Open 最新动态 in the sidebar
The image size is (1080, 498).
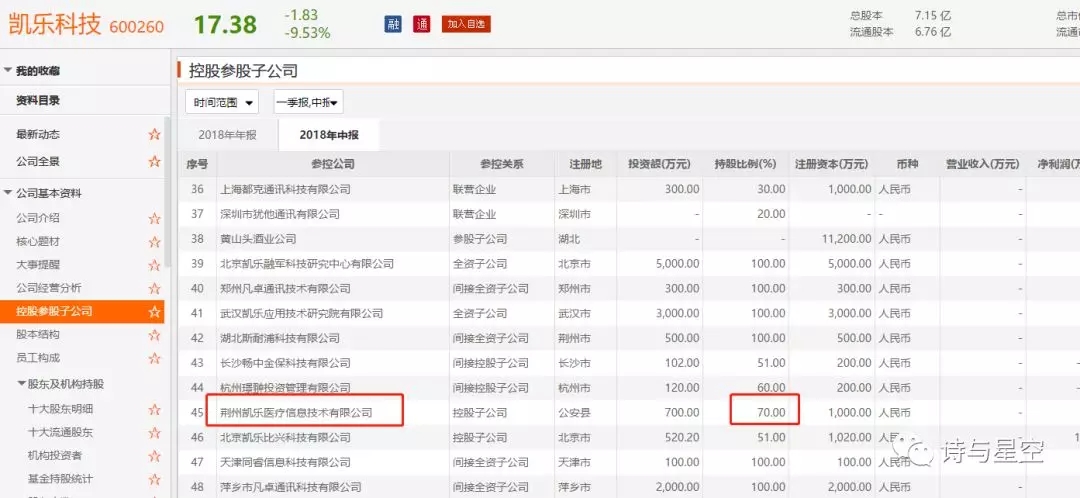pyautogui.click(x=38, y=134)
